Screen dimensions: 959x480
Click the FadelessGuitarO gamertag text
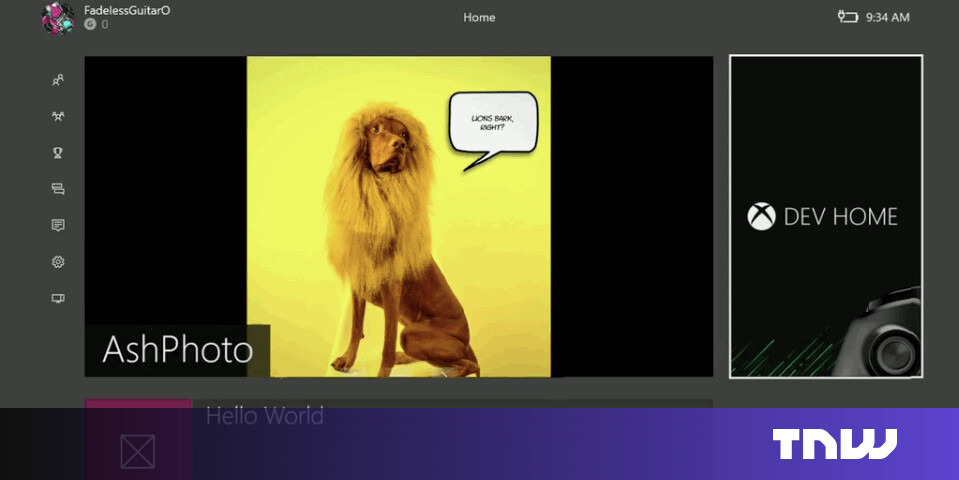click(x=127, y=10)
